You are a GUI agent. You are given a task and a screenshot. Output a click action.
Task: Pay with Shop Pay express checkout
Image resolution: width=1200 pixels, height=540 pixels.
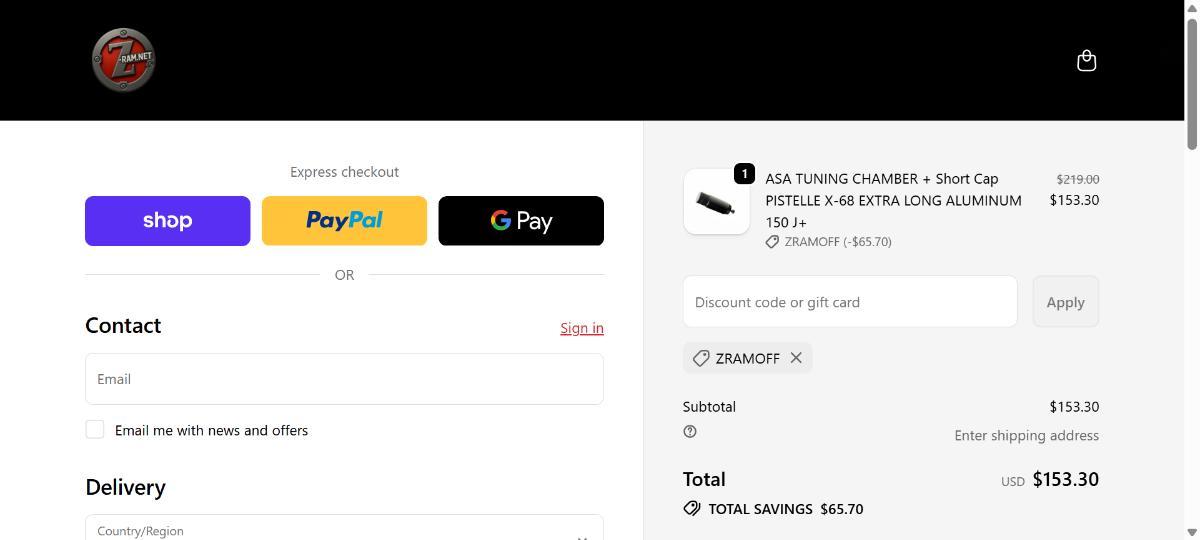(x=167, y=221)
